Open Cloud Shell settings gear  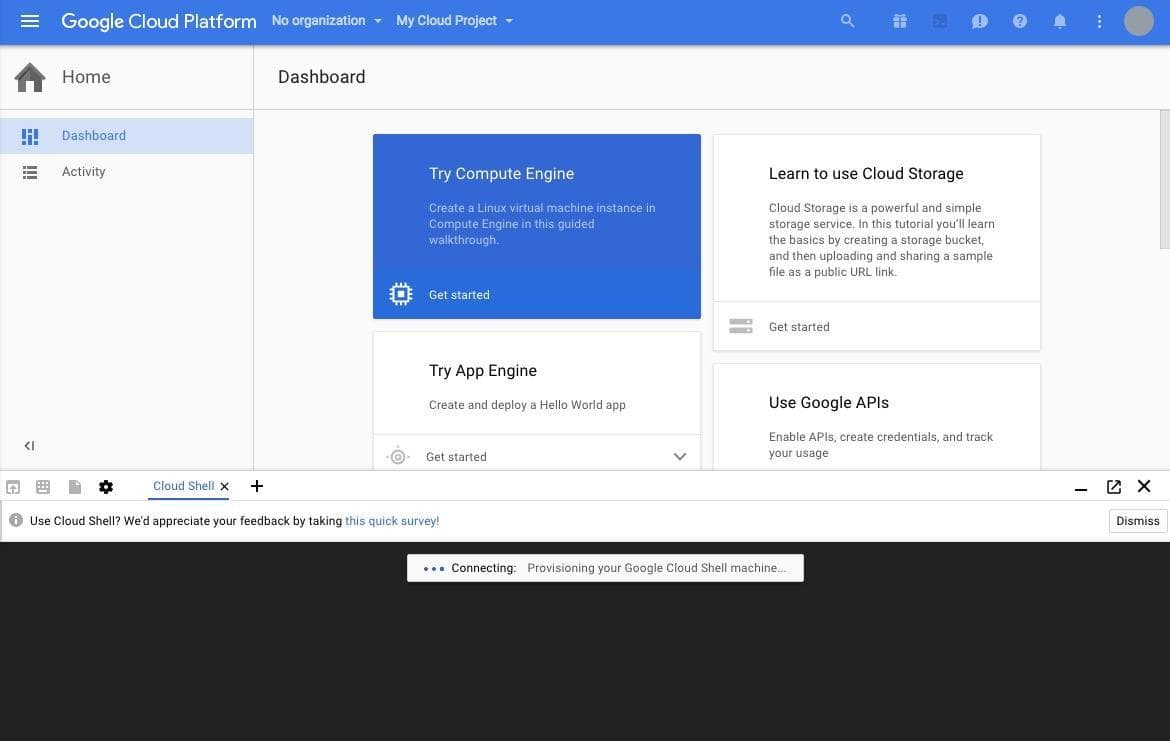(106, 487)
